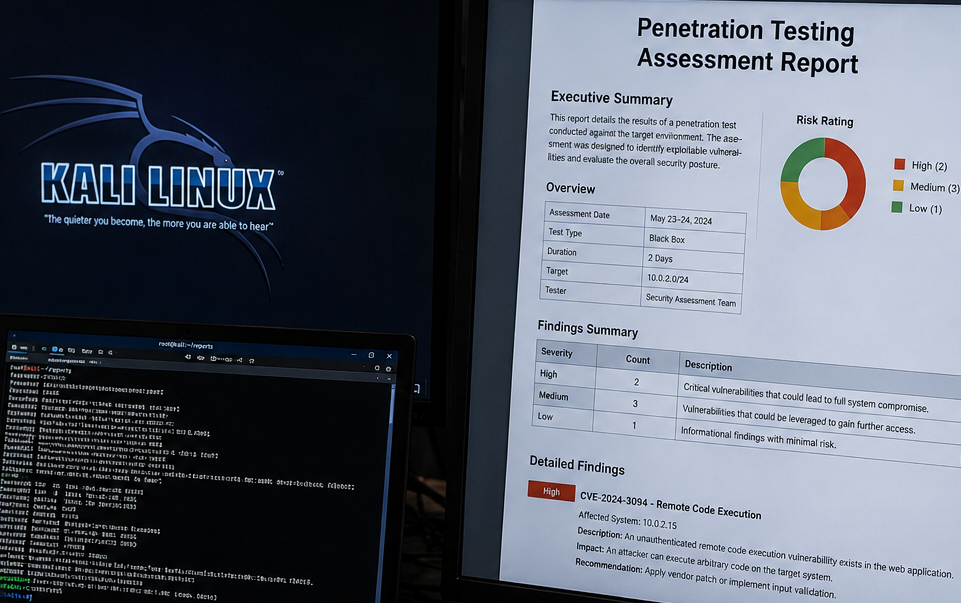Viewport: 961px width, 603px height.
Task: Click the orange Medium (3) legend swatch
Action: click(x=898, y=186)
